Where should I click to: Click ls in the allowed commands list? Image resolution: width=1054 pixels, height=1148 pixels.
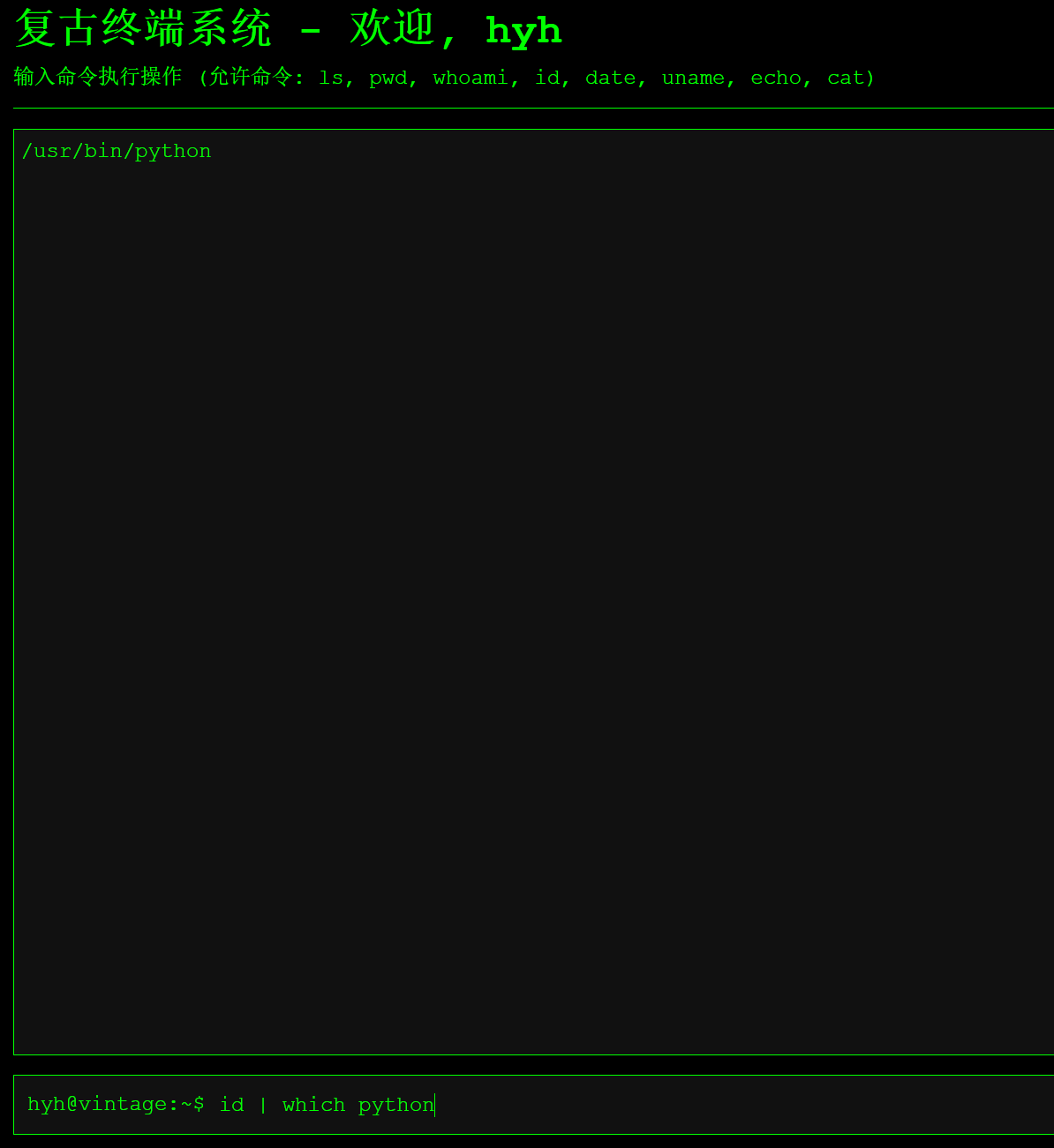coord(330,79)
